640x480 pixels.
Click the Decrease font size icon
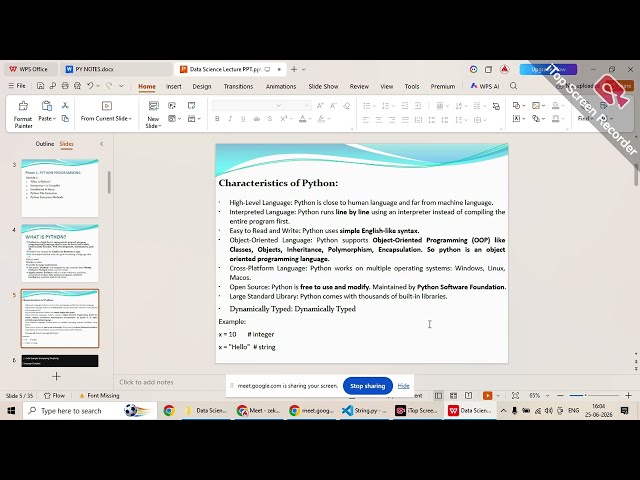tap(333, 106)
